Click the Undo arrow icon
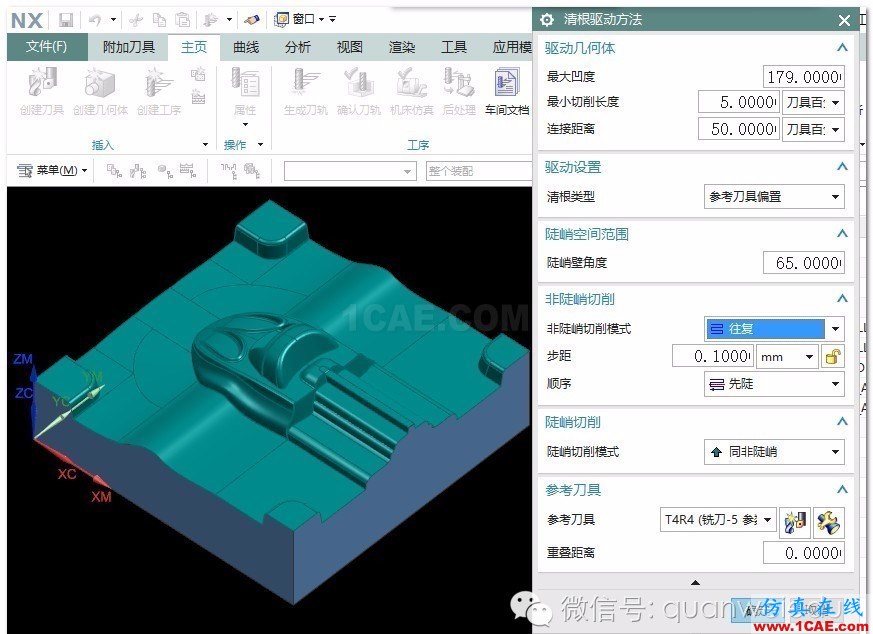 click(x=95, y=21)
